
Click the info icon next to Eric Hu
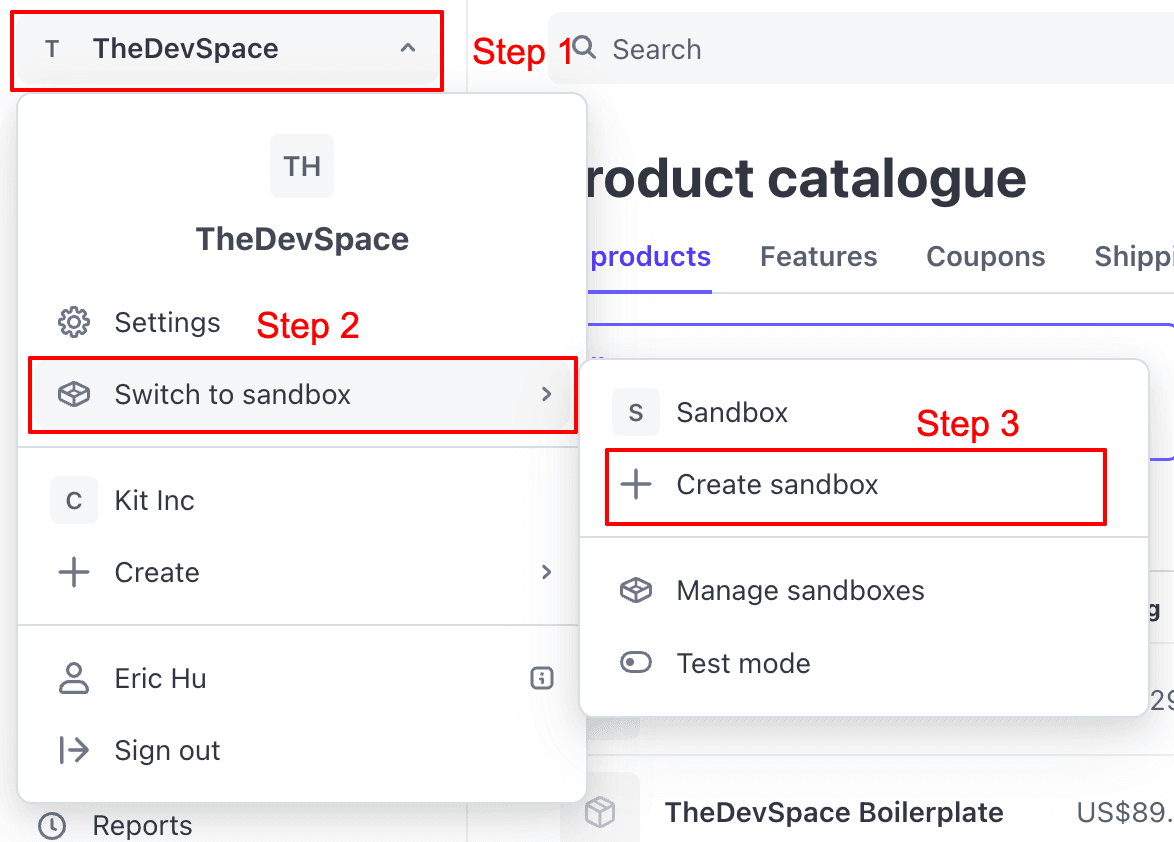tap(541, 678)
